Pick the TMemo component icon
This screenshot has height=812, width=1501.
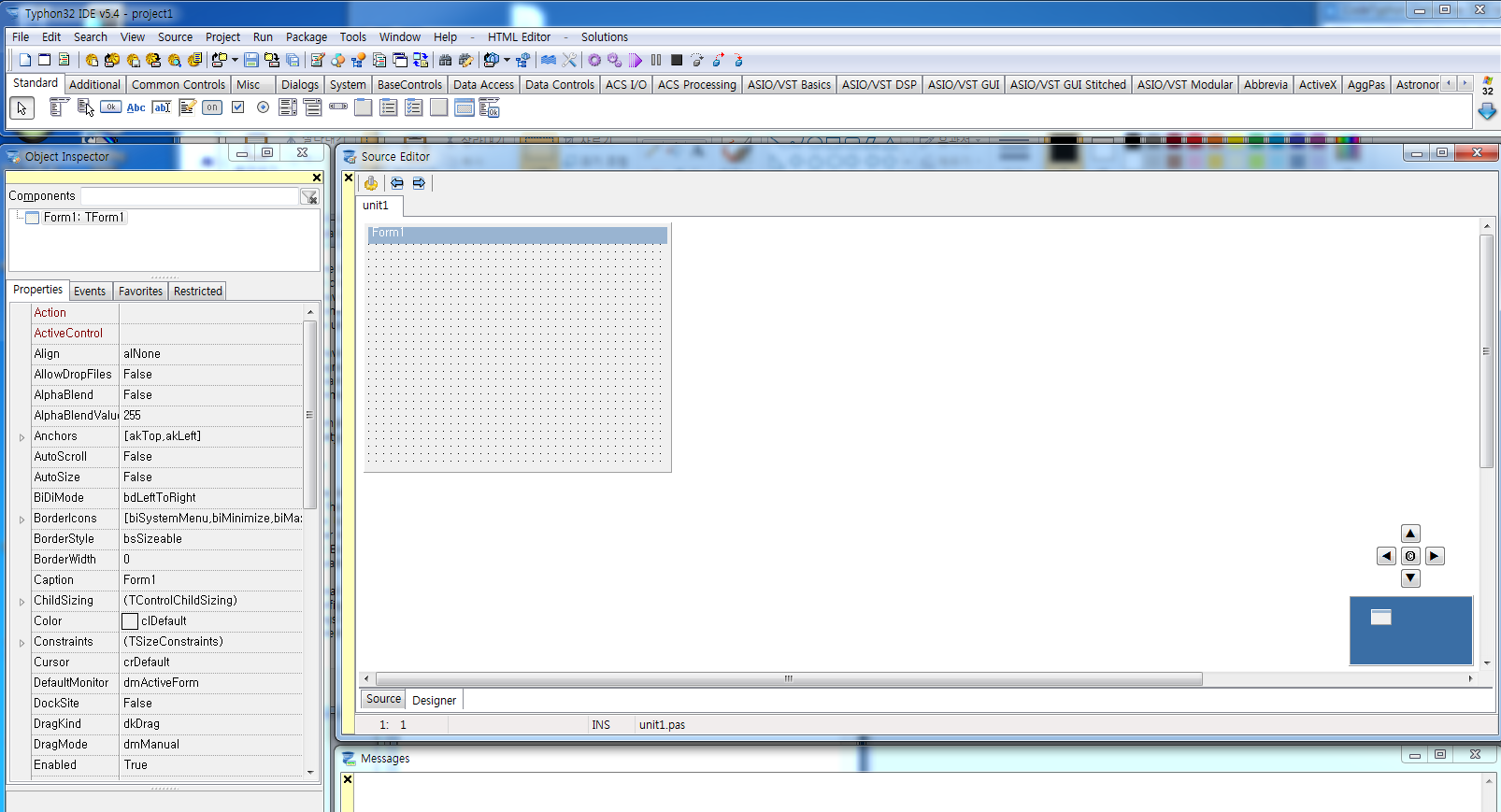[x=187, y=107]
